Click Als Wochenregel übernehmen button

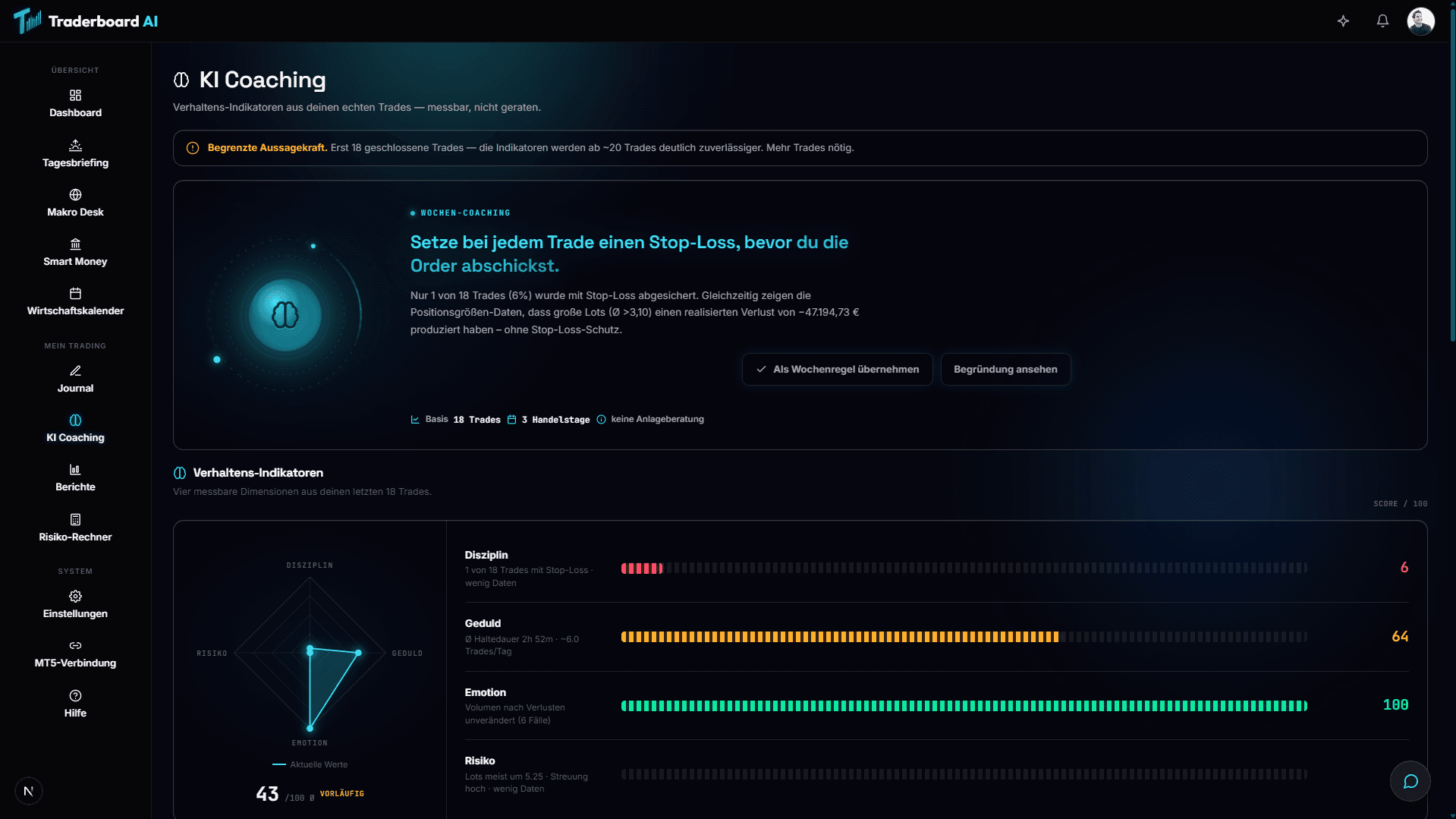tap(837, 370)
